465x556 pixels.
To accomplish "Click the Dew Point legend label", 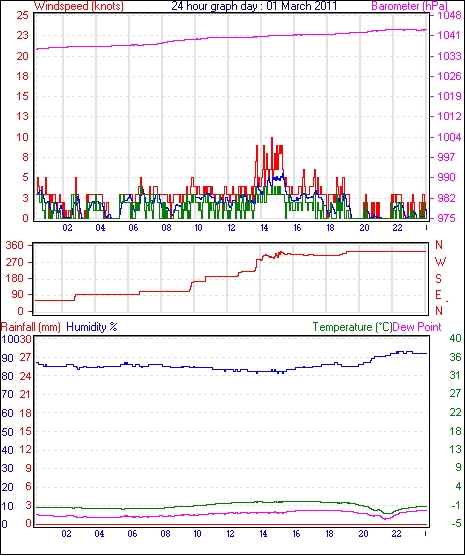I will pos(417,327).
